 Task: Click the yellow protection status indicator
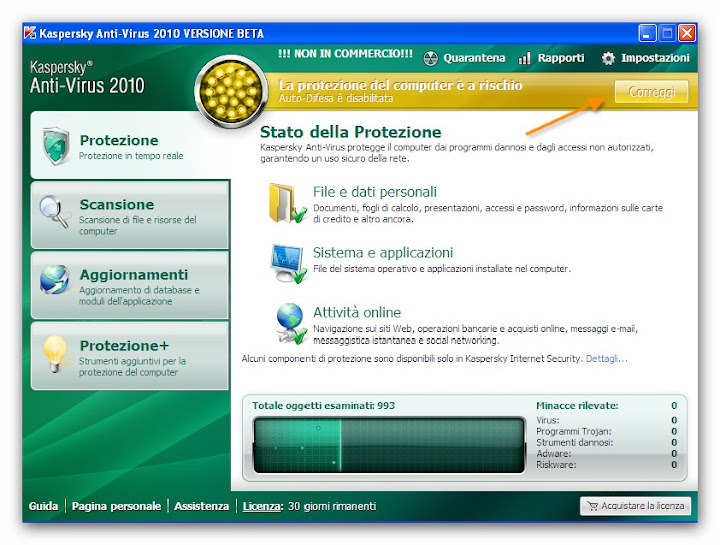(231, 92)
